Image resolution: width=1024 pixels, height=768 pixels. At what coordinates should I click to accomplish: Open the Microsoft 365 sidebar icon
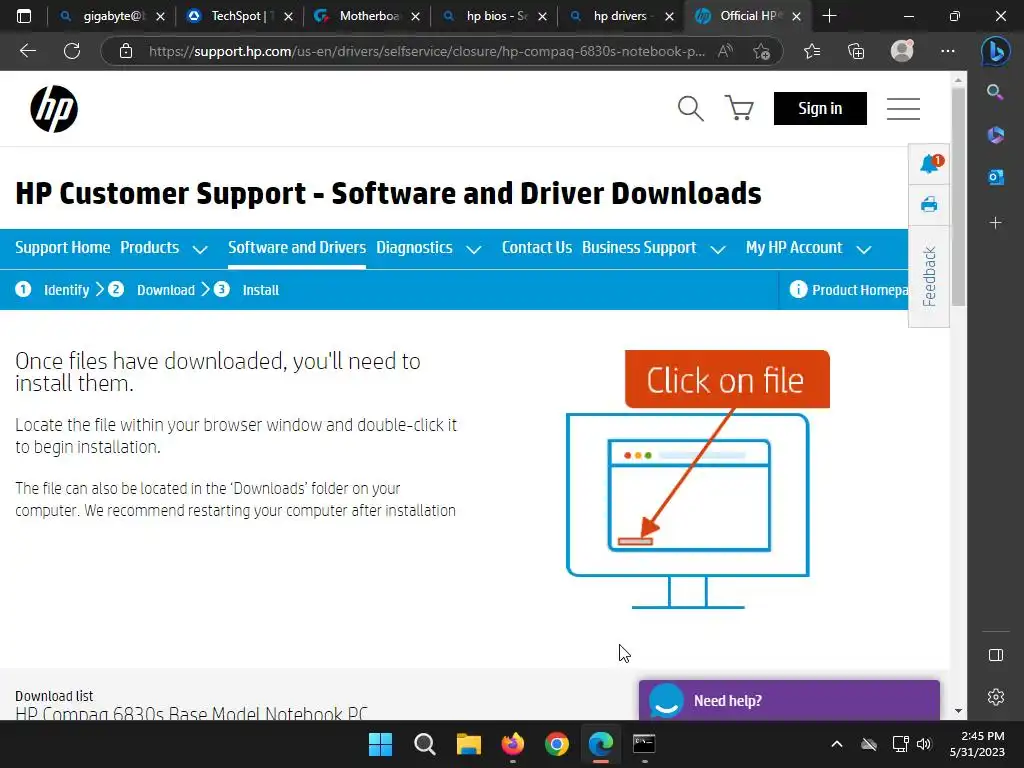(x=995, y=135)
